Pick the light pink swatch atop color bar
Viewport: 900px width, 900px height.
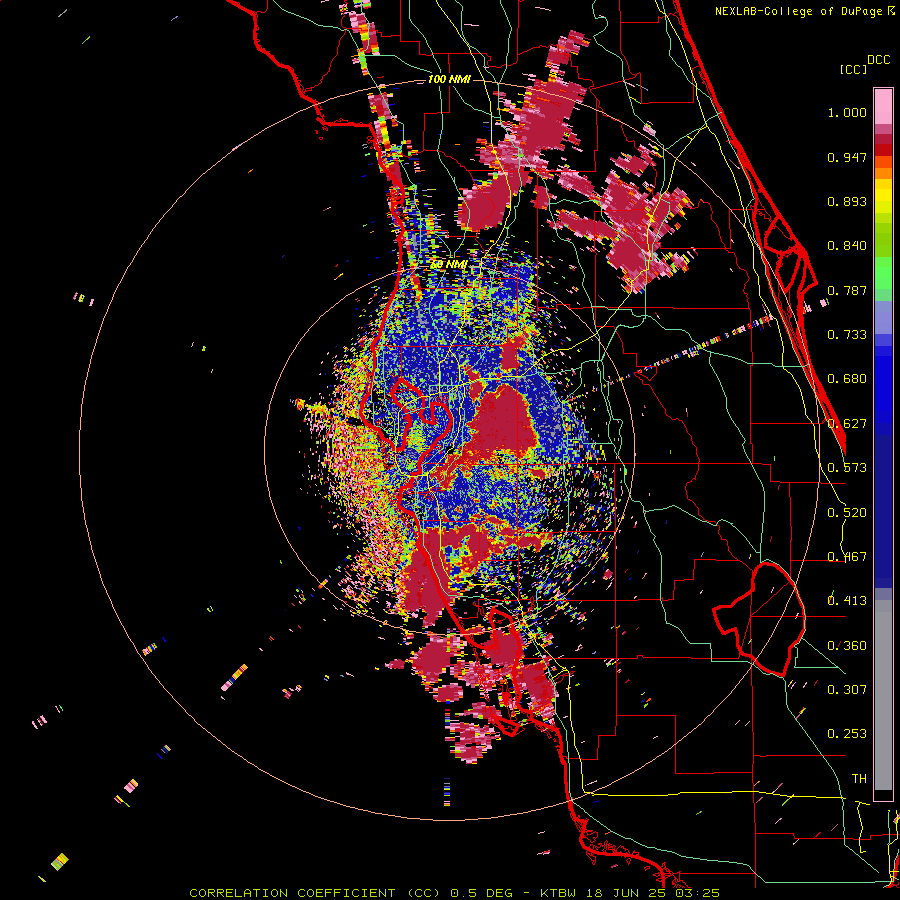(x=883, y=106)
